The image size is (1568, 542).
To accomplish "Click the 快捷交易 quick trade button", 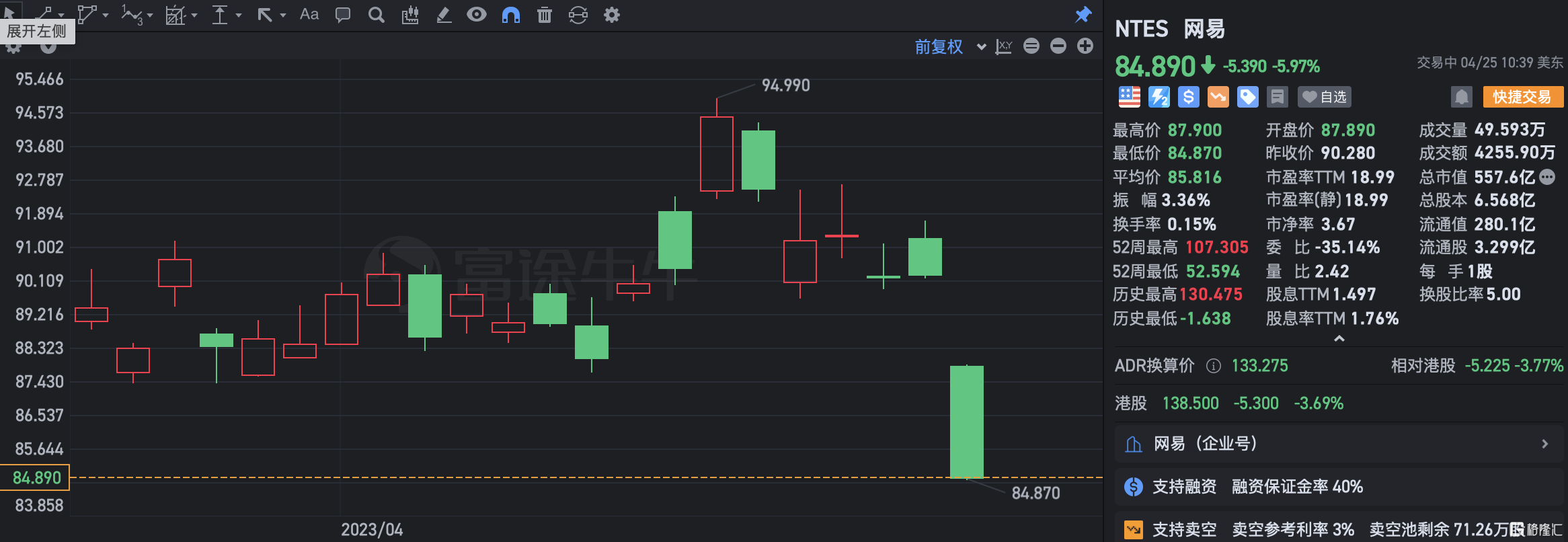I will point(1523,97).
